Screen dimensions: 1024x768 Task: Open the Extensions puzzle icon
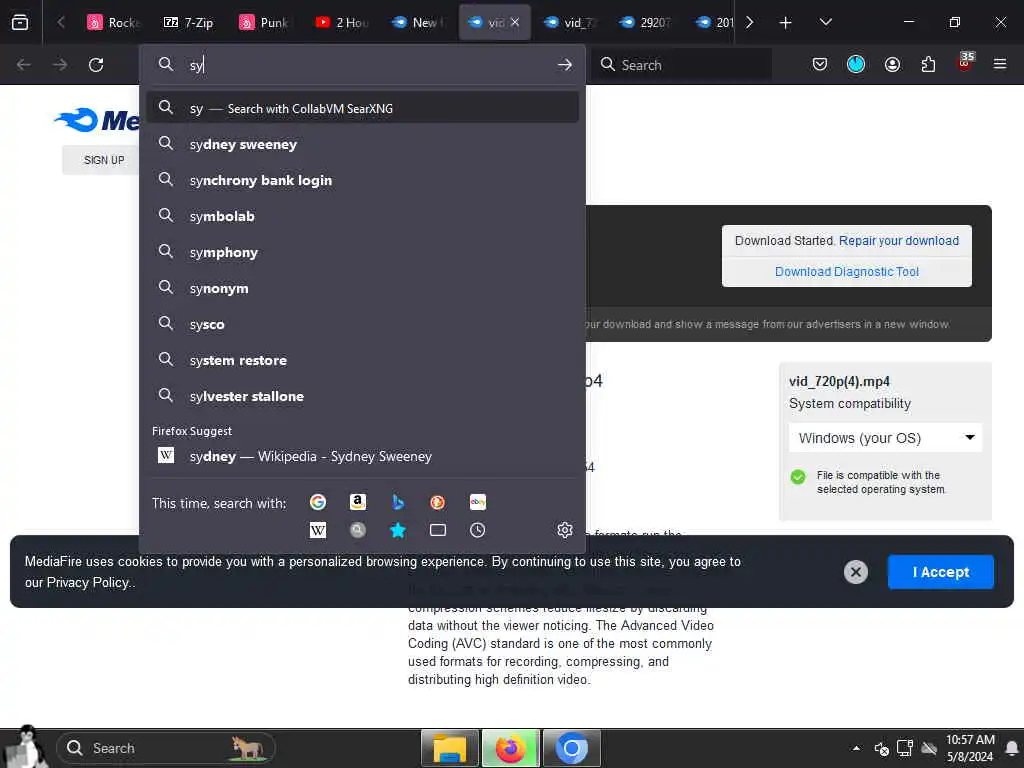tap(928, 65)
